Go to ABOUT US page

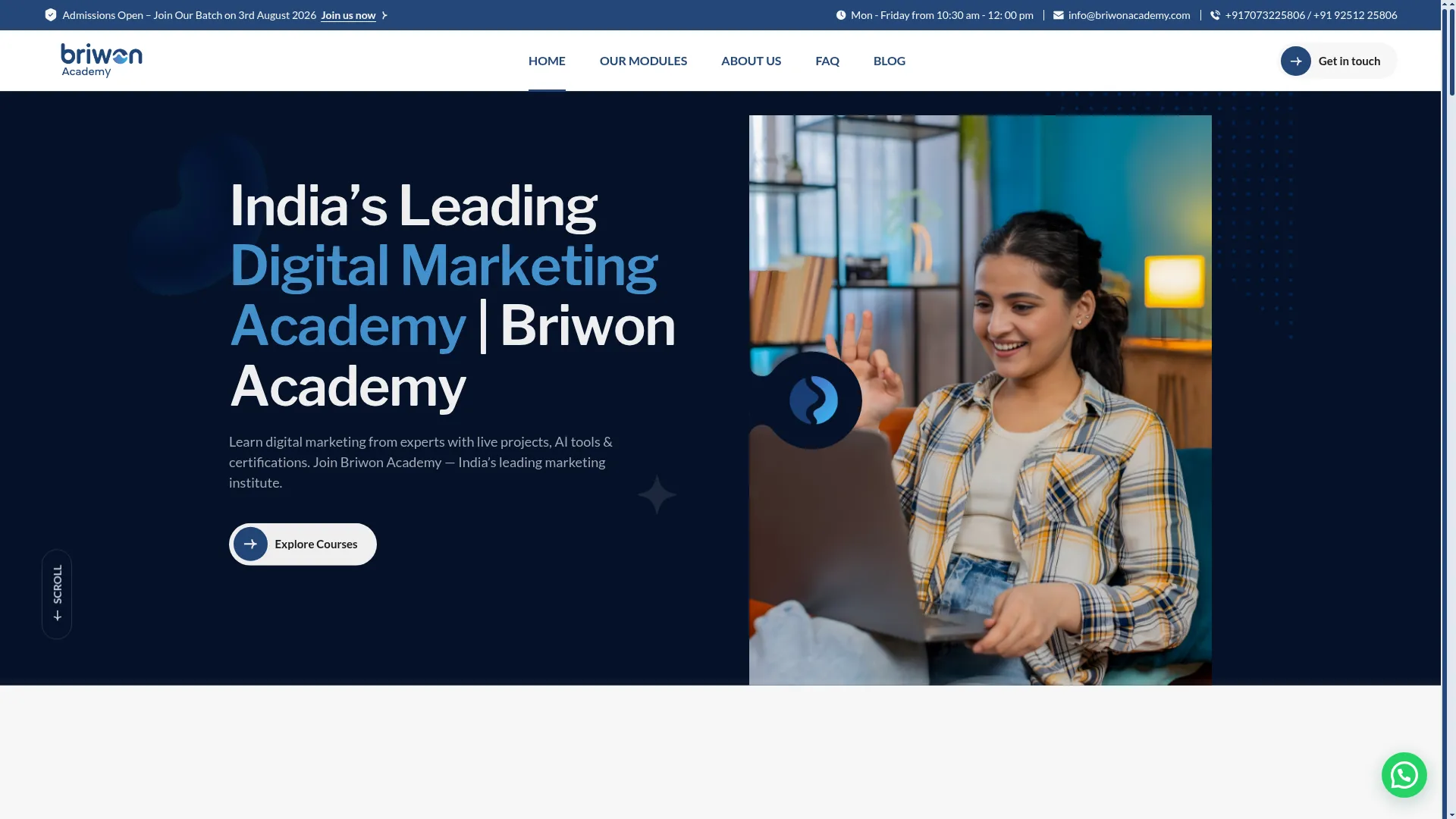pyautogui.click(x=751, y=61)
